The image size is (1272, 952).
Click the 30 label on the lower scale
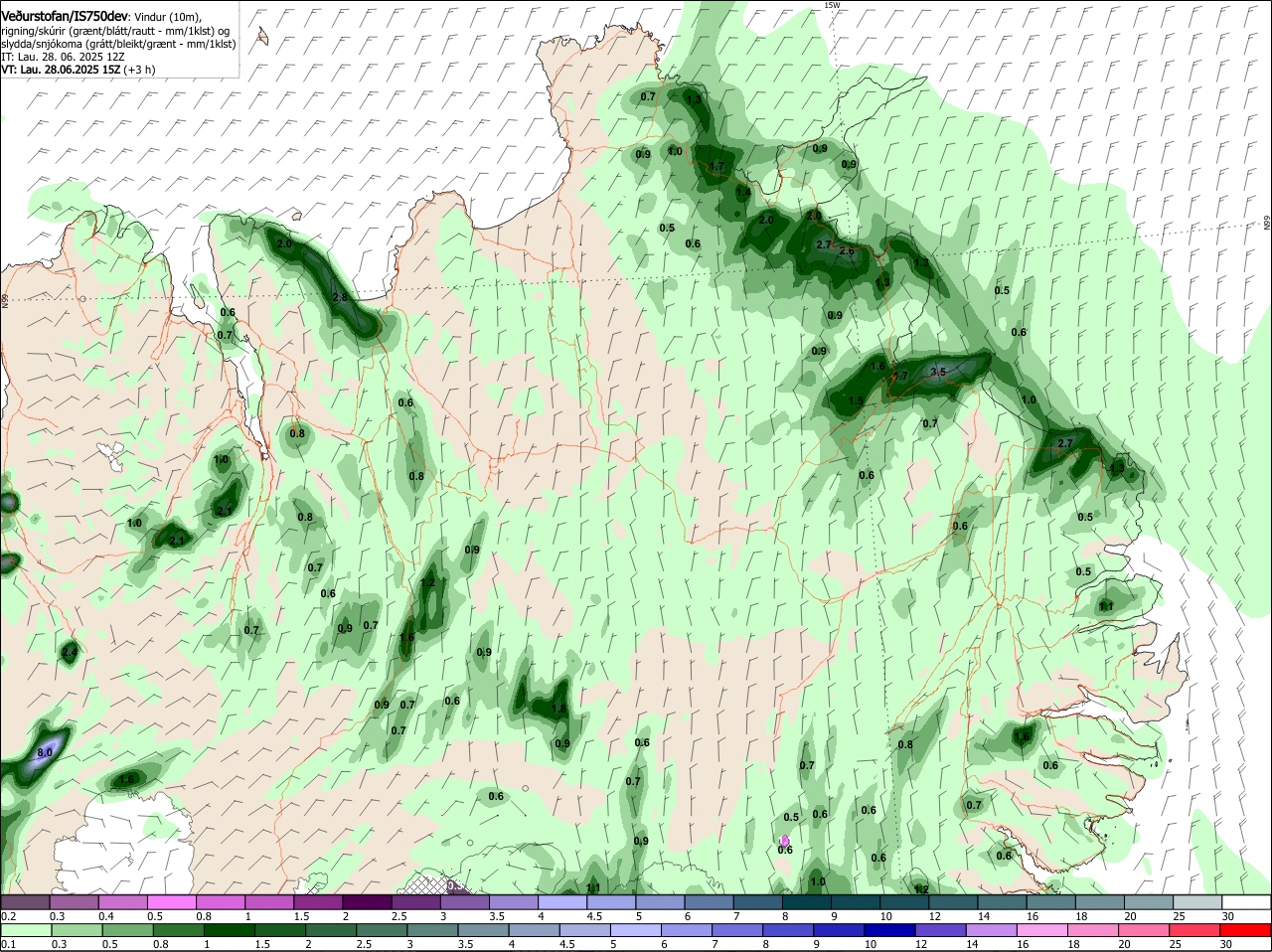(x=1226, y=944)
